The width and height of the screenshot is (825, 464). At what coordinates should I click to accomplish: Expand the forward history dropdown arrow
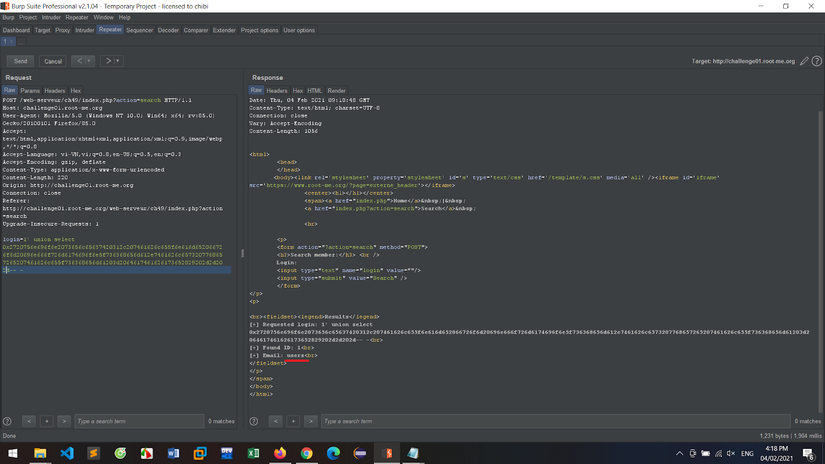(118, 61)
